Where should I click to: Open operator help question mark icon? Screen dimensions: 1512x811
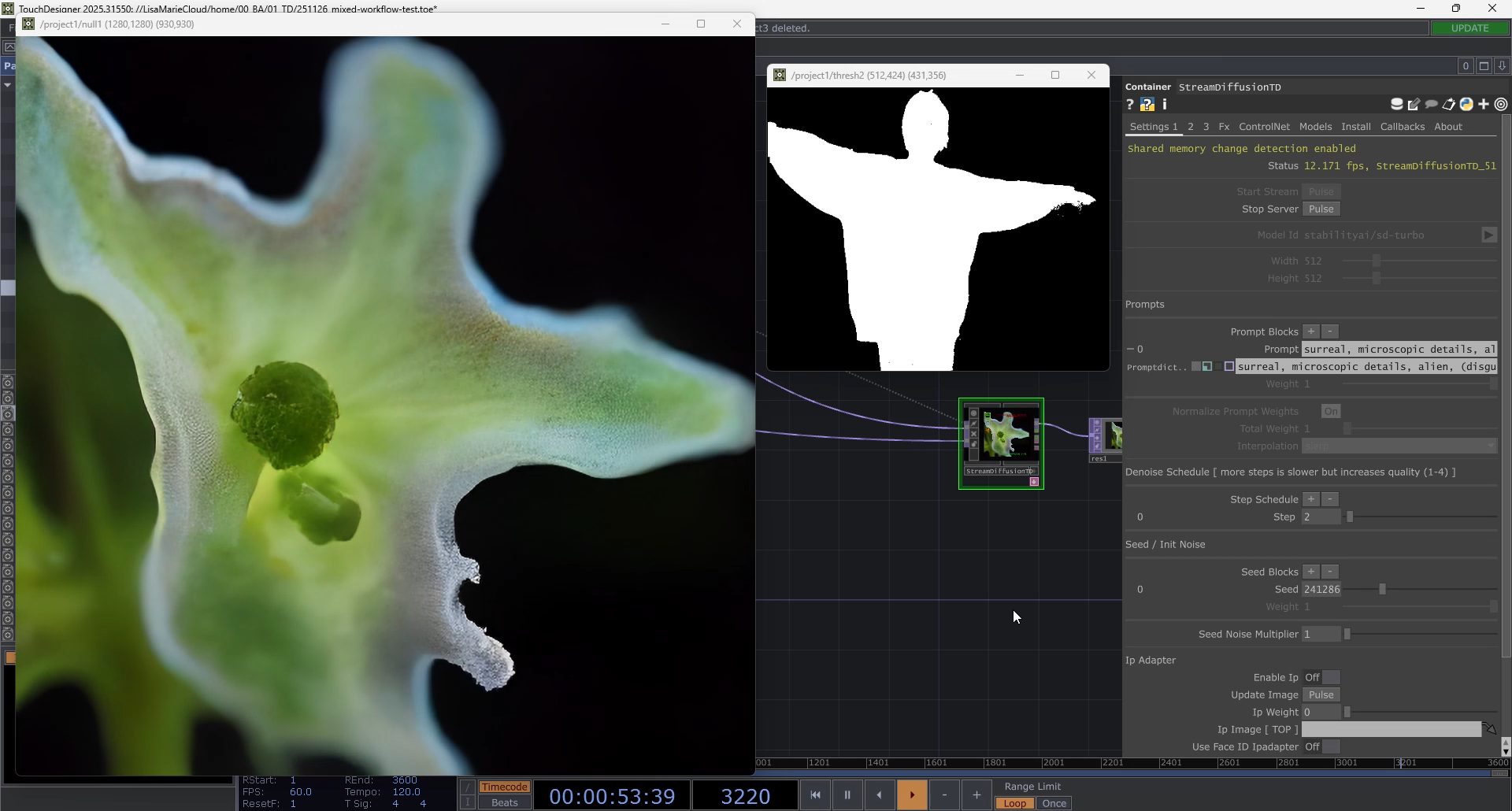(1130, 105)
